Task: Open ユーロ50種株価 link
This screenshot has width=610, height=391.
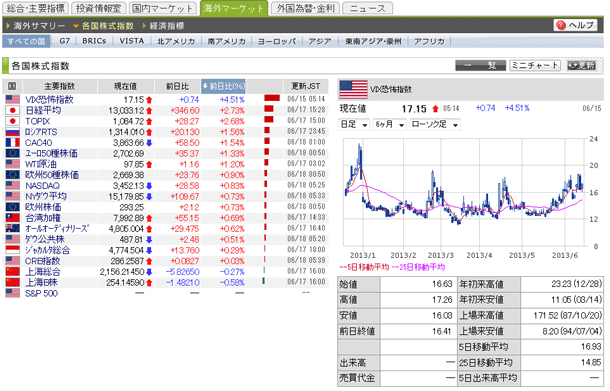Action: pyautogui.click(x=51, y=154)
